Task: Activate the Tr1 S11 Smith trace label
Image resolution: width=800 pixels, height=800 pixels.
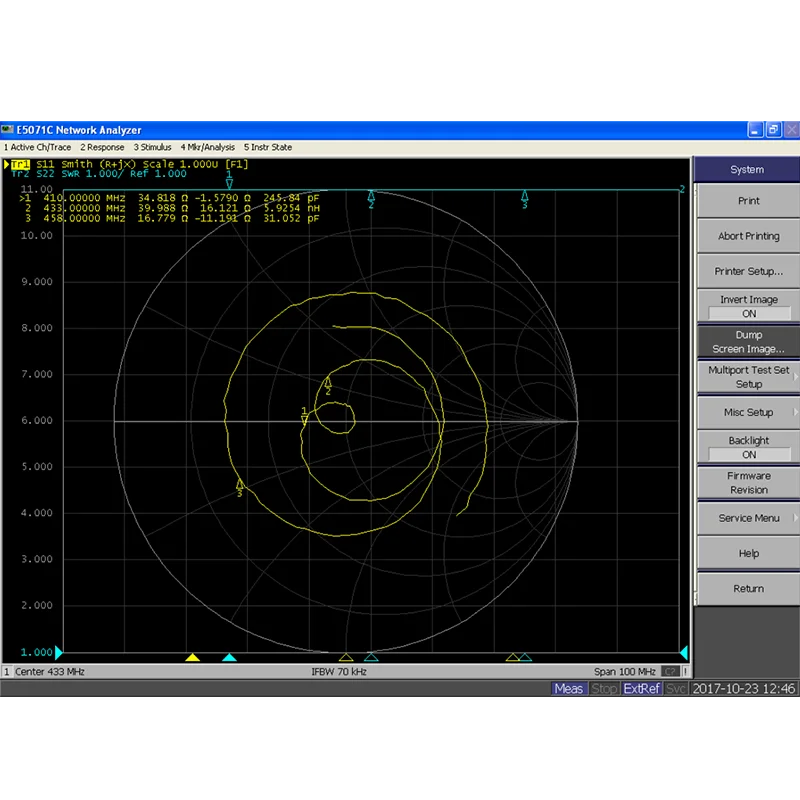Action: coord(126,164)
